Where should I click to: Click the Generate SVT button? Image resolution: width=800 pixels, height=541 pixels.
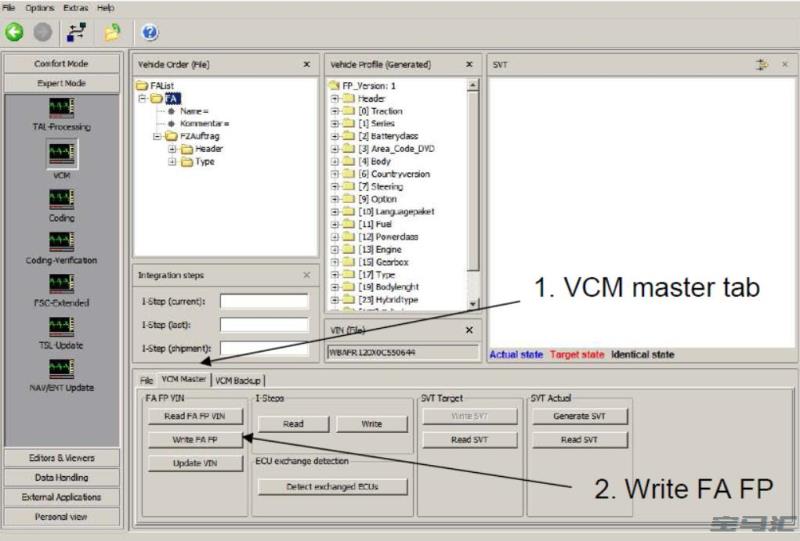[x=580, y=416]
